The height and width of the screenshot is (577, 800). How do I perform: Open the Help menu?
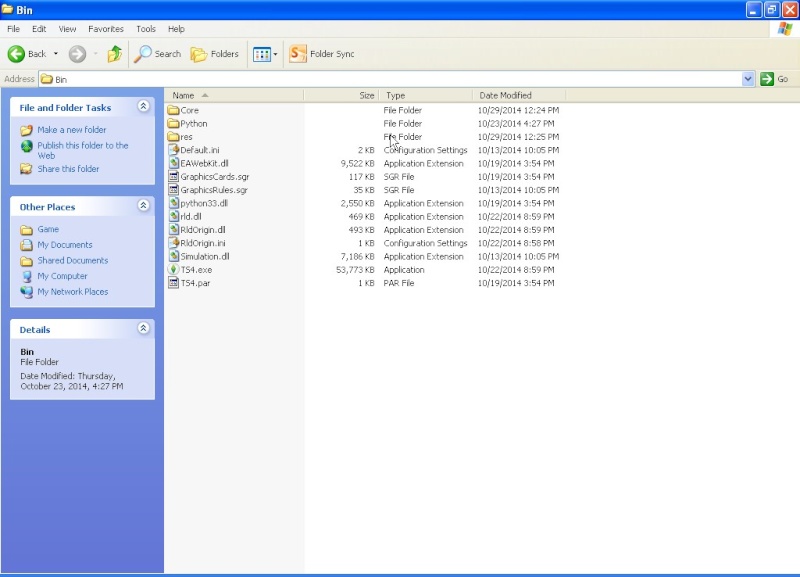coord(176,29)
